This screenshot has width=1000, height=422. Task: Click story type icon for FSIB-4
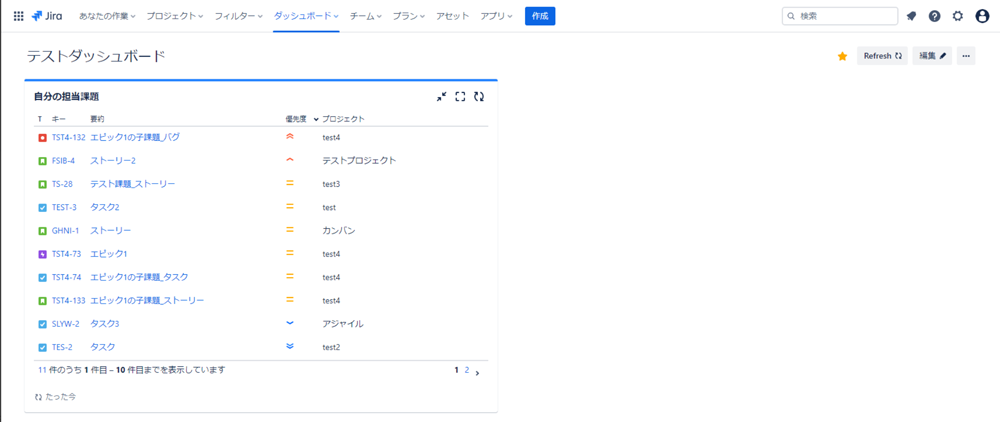(x=42, y=161)
